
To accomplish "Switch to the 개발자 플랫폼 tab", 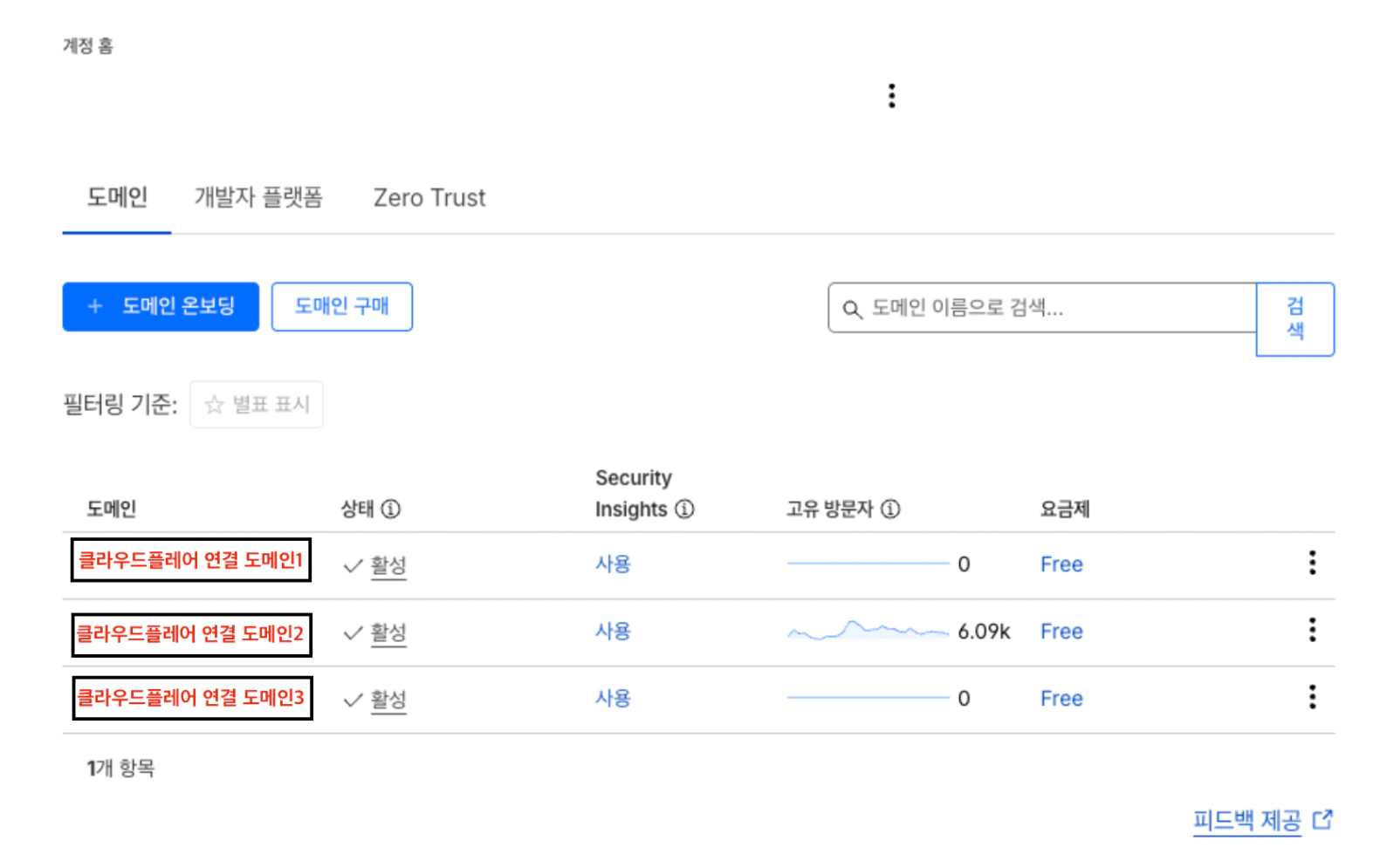I will click(258, 198).
